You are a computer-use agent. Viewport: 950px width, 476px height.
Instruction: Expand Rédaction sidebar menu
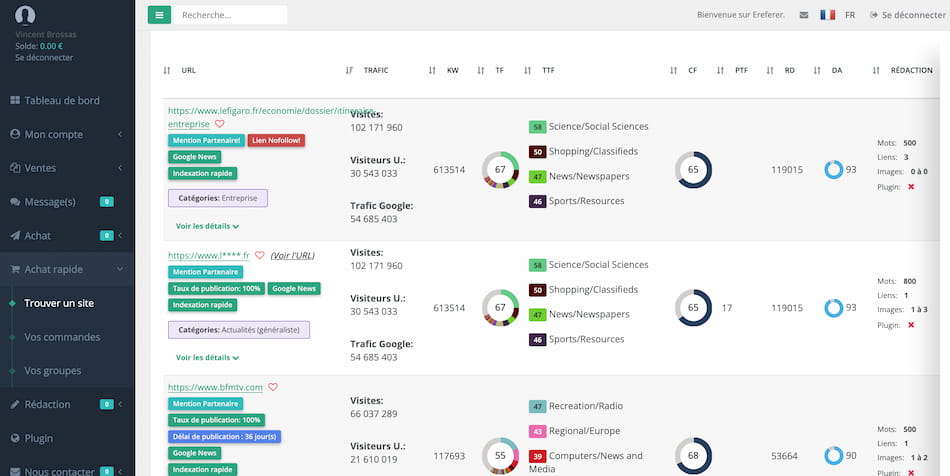tap(67, 404)
